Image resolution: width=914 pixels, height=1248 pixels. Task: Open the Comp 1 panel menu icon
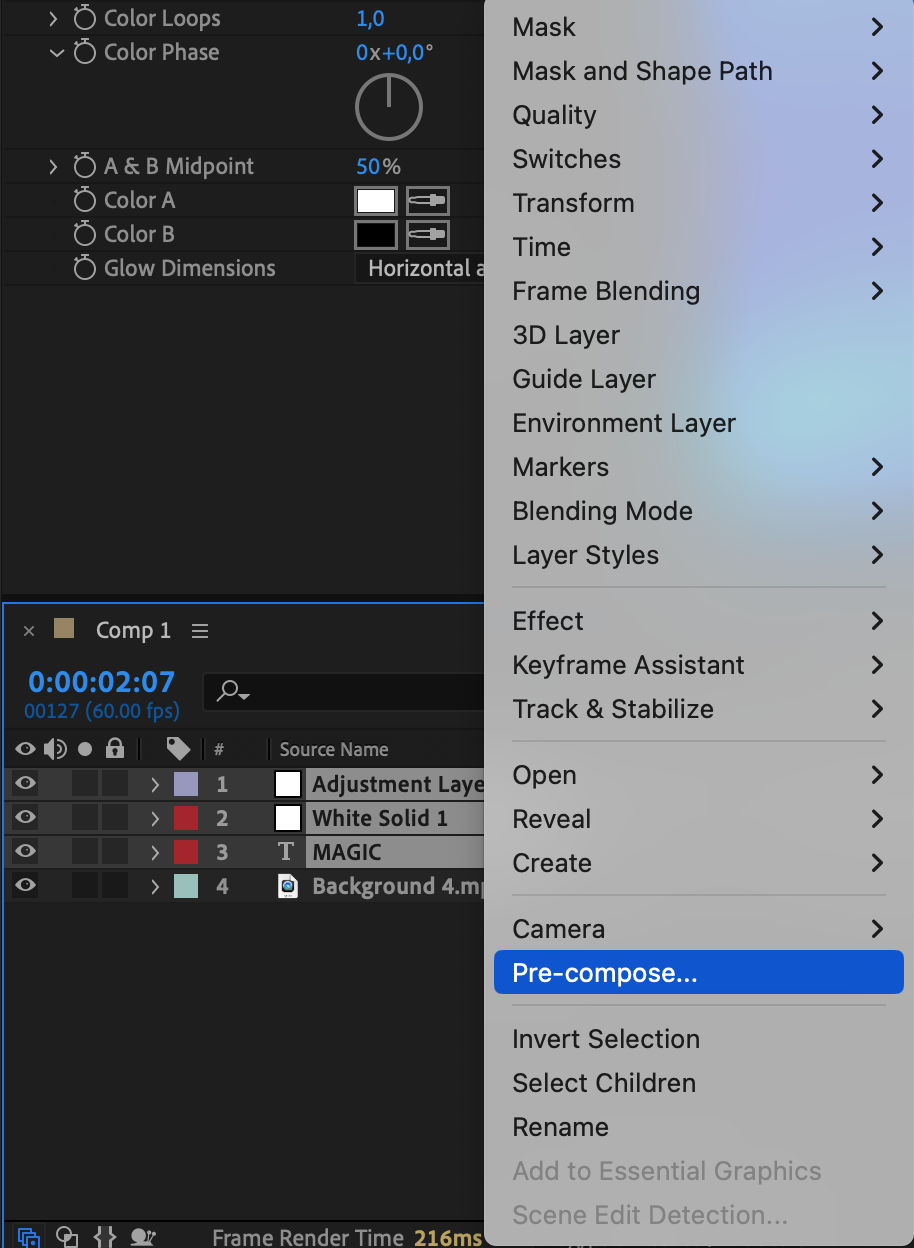tap(200, 631)
